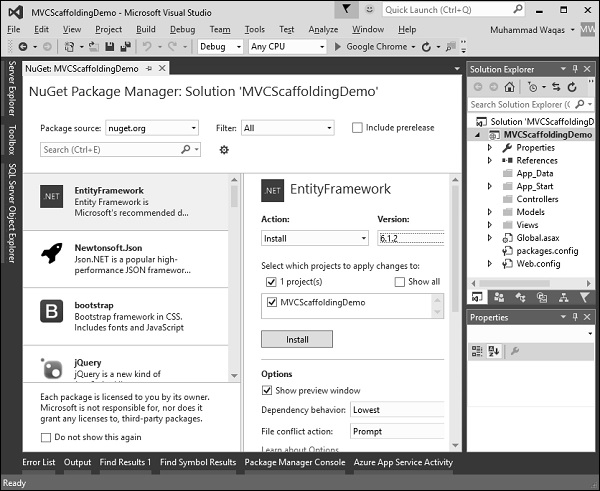Image resolution: width=600 pixels, height=491 pixels.
Task: Toggle Include prerelease checkbox
Action: tap(357, 128)
